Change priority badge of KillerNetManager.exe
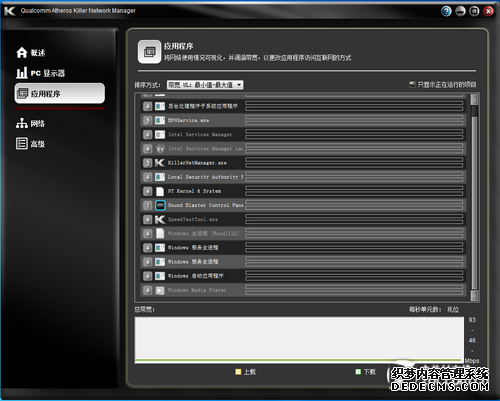 click(x=147, y=163)
